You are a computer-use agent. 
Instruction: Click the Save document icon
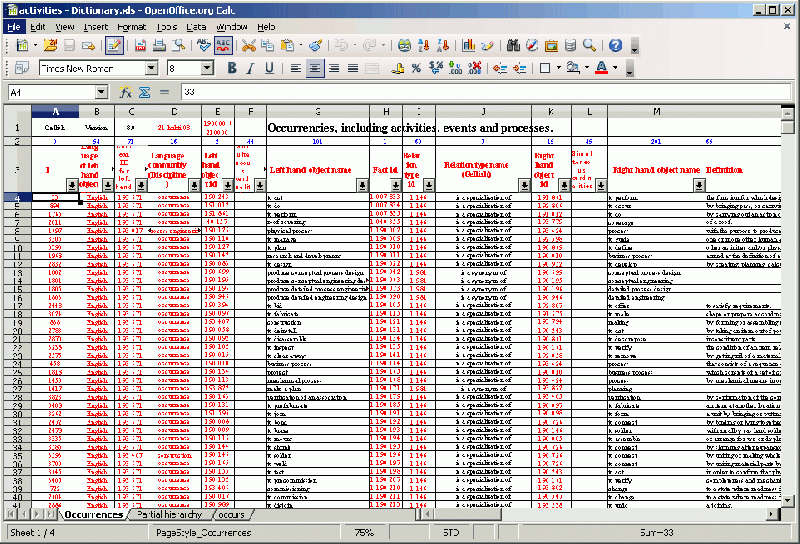point(69,46)
